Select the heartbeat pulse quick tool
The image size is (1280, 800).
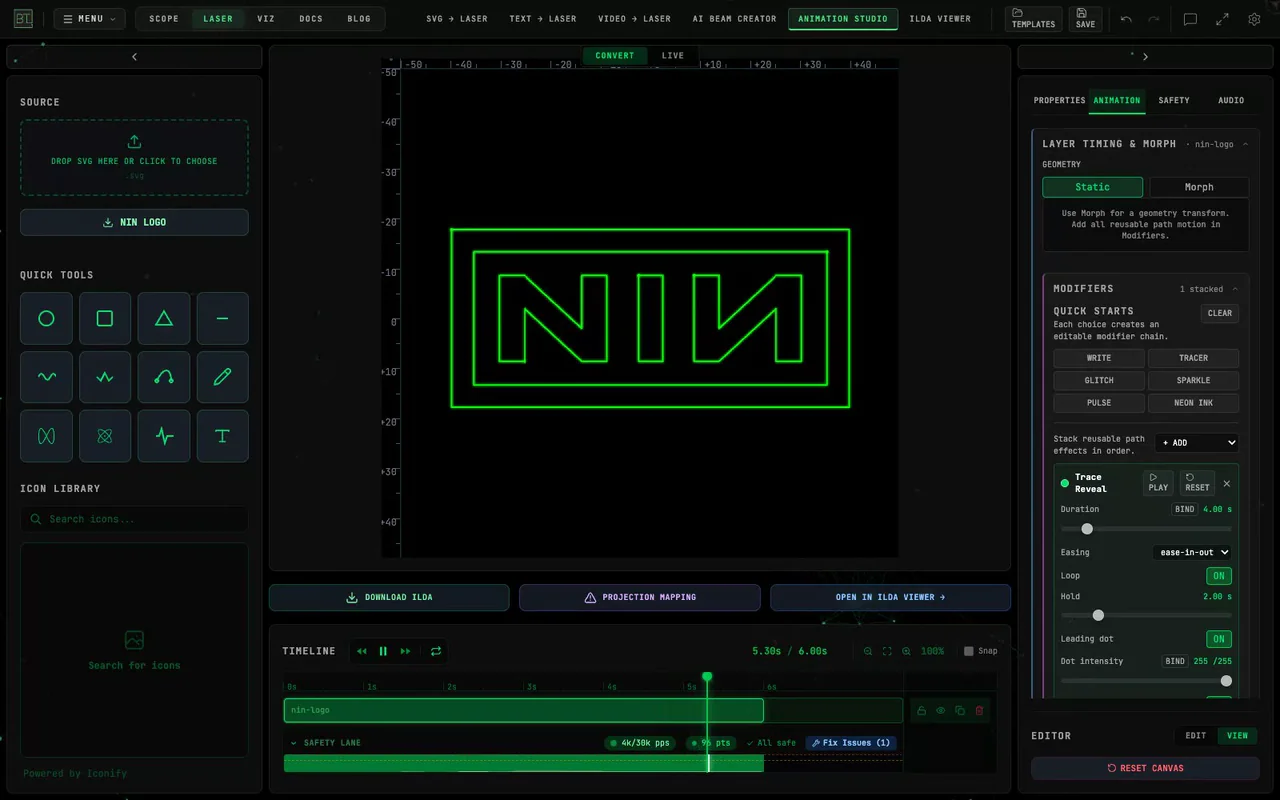(x=164, y=436)
